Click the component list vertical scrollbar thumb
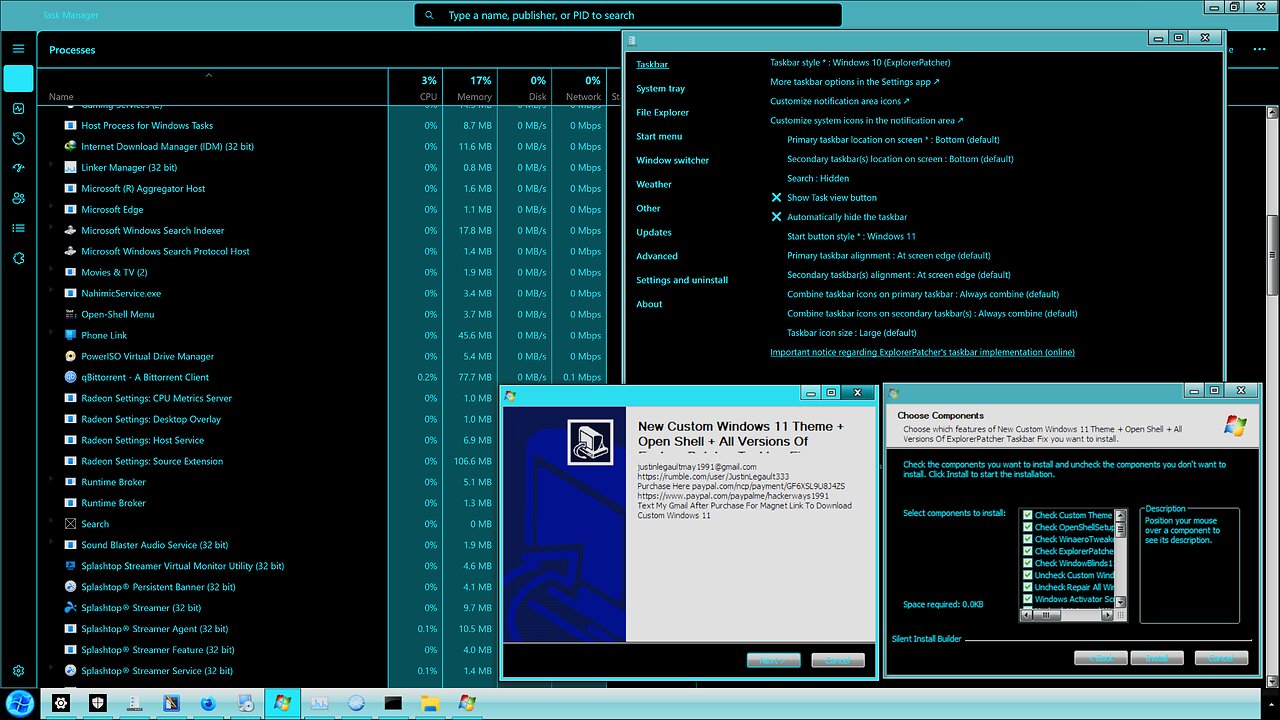1280x720 pixels. tap(1121, 530)
